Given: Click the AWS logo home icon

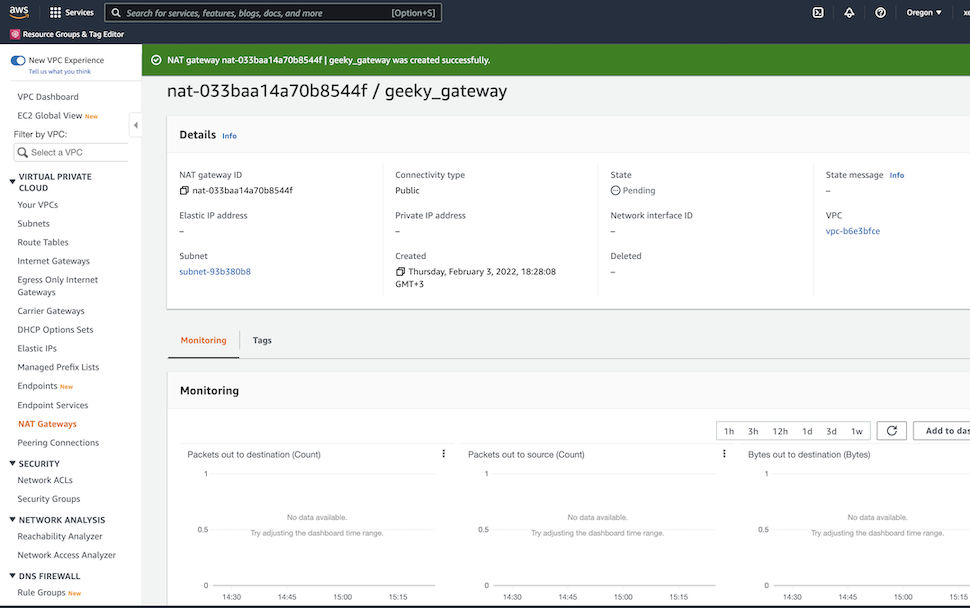Looking at the screenshot, I should [19, 12].
